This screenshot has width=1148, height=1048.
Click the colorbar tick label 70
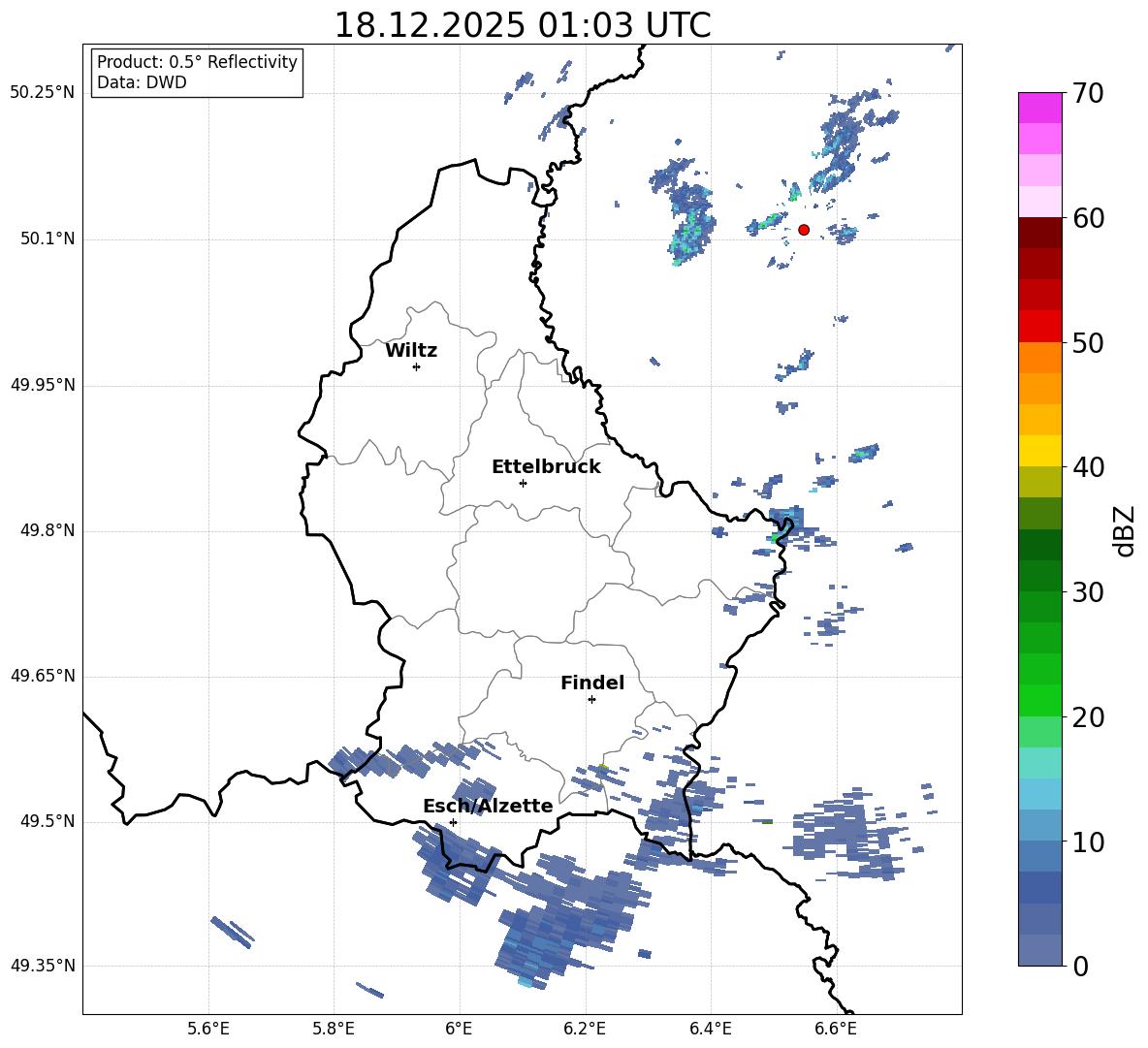pyautogui.click(x=1088, y=93)
